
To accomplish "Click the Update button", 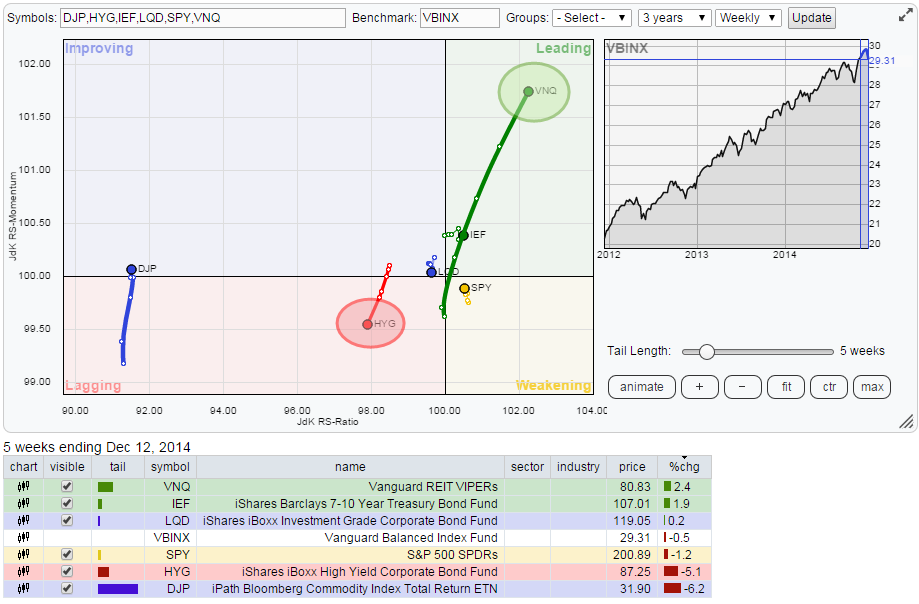I will (x=812, y=18).
